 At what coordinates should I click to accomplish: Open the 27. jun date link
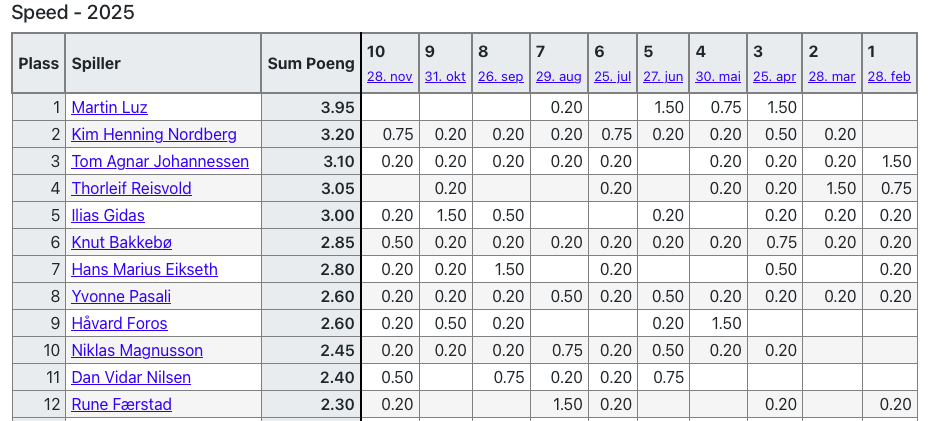pyautogui.click(x=663, y=77)
